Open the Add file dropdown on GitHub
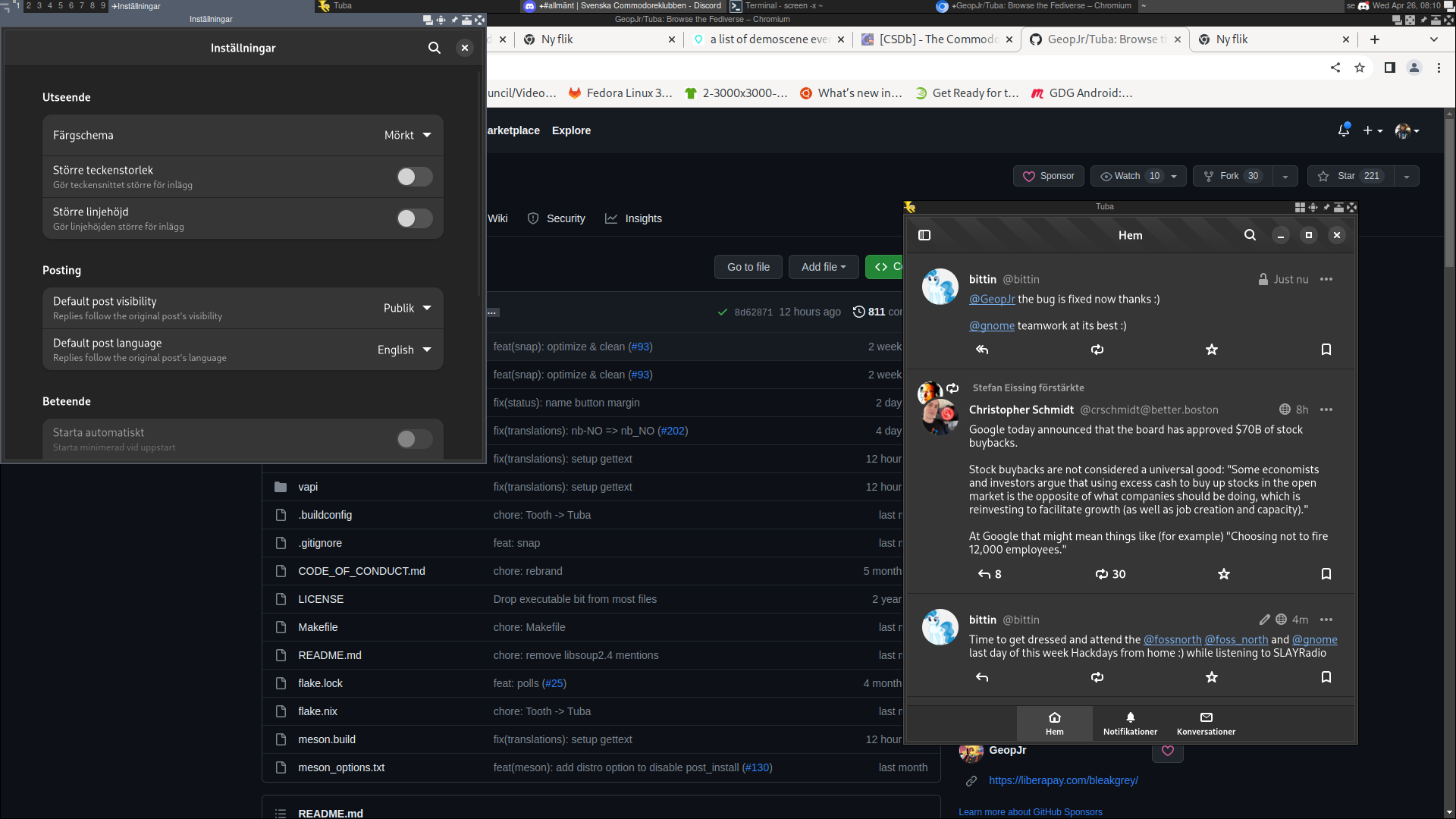 pos(824,267)
